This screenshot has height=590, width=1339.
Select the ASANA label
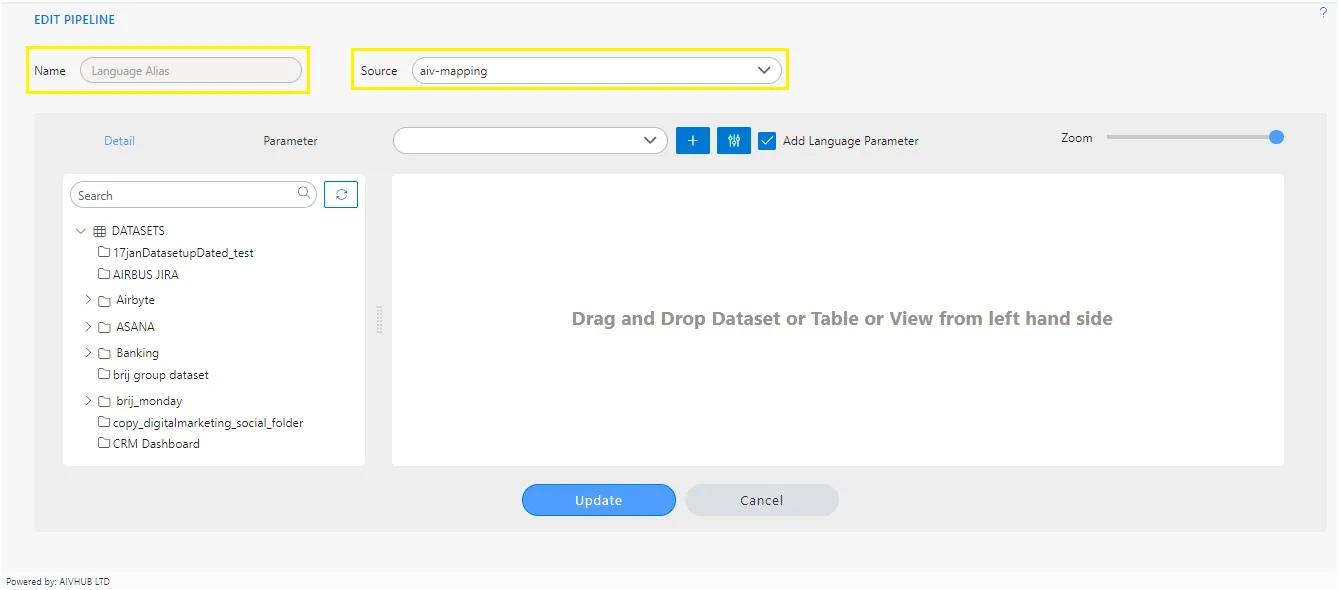point(135,327)
